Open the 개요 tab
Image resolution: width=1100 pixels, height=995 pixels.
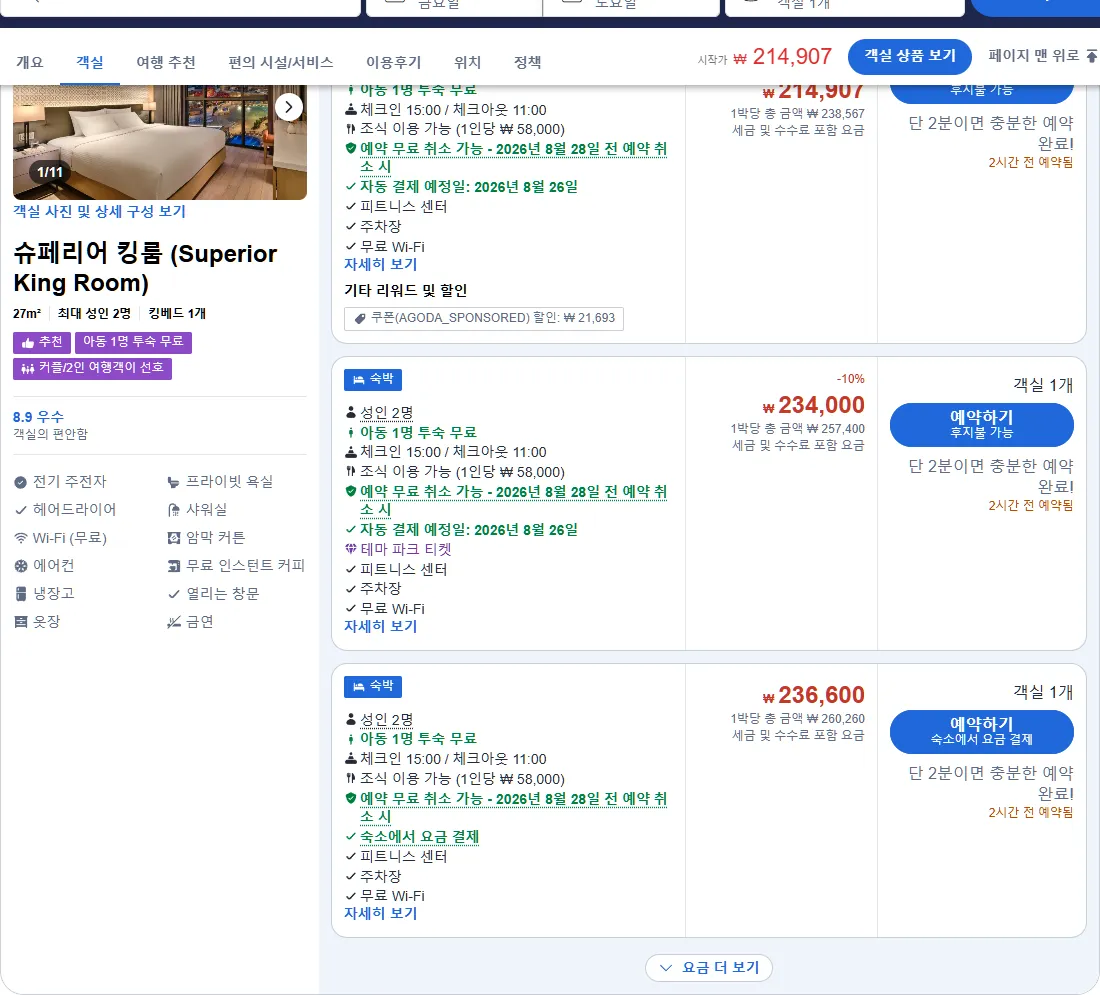click(x=29, y=62)
